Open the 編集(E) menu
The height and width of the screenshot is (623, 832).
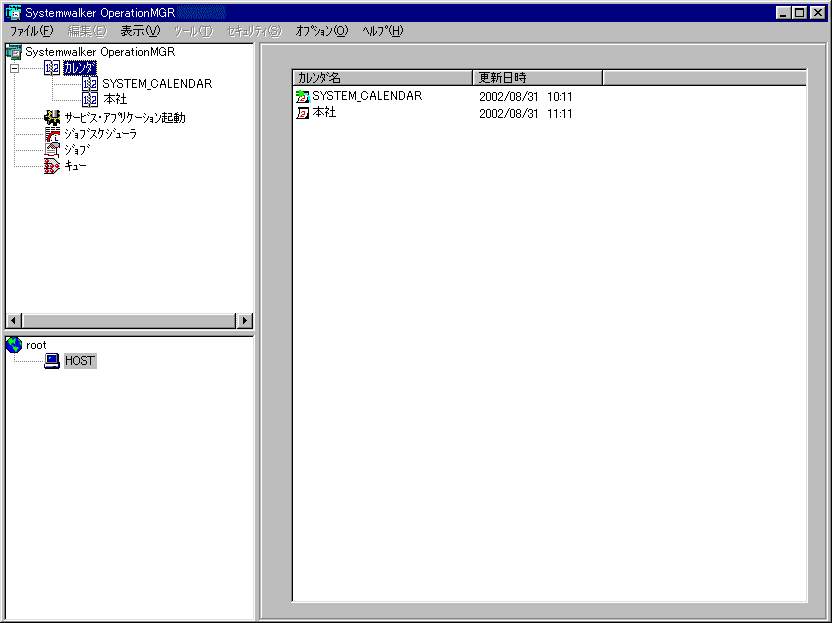tap(87, 31)
